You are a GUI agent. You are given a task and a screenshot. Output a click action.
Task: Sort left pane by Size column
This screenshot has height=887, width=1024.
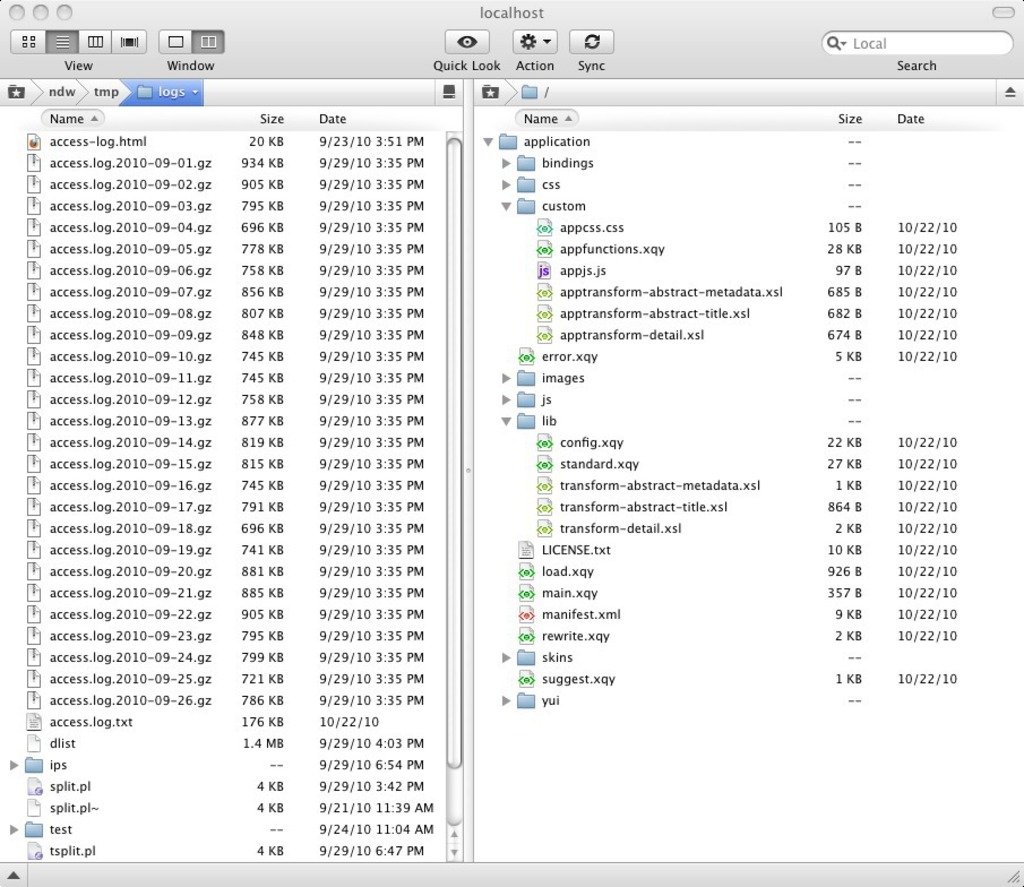pyautogui.click(x=272, y=119)
